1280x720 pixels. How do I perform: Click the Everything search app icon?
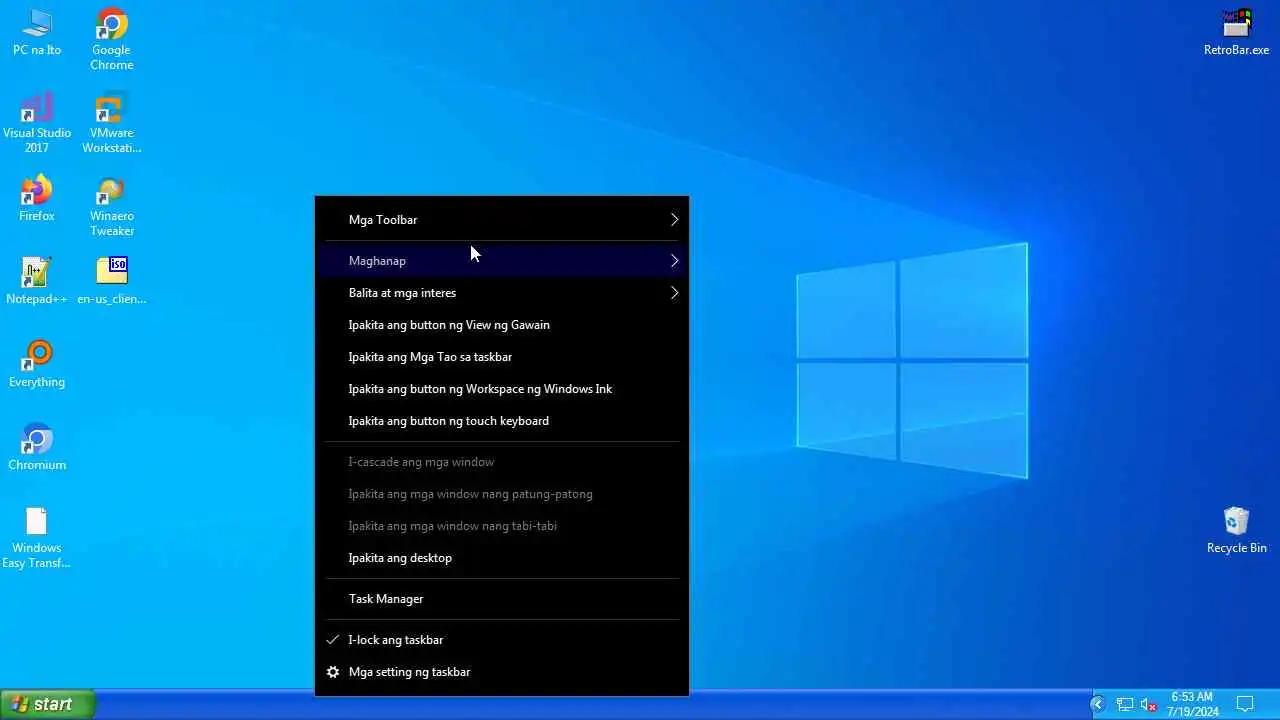coord(37,364)
